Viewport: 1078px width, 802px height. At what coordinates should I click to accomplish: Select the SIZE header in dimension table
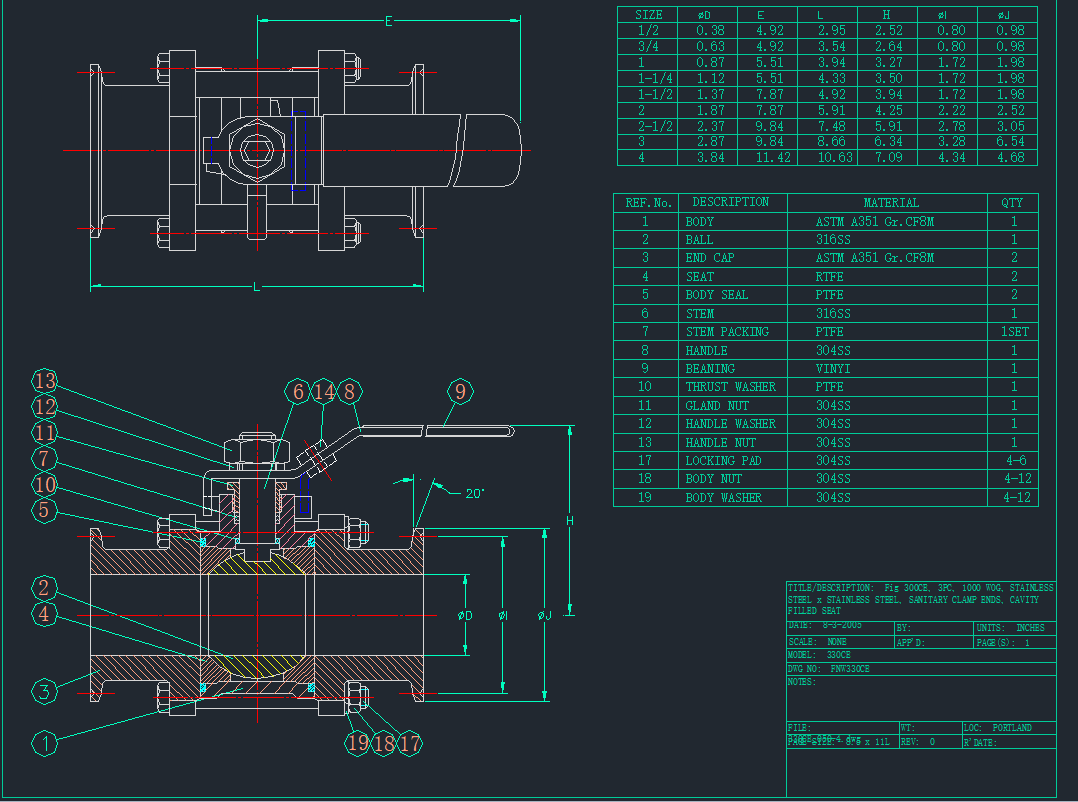[x=648, y=15]
